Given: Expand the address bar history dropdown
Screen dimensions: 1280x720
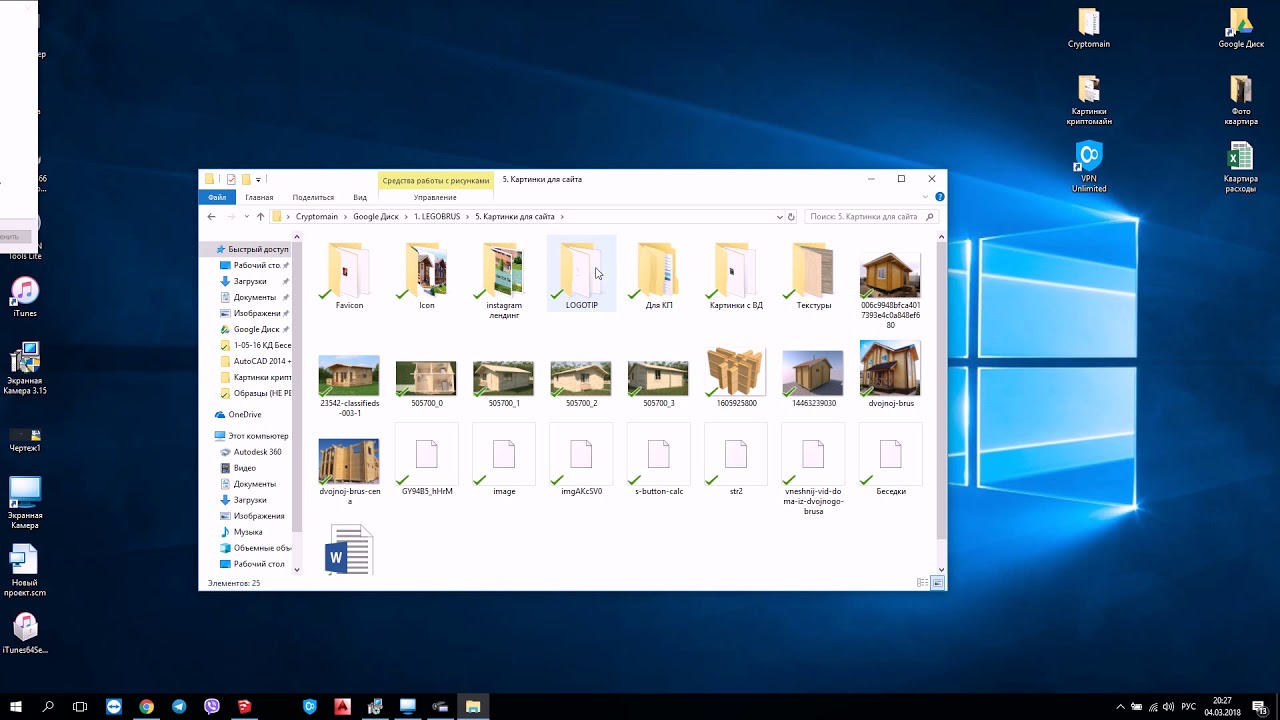Looking at the screenshot, I should click(780, 217).
